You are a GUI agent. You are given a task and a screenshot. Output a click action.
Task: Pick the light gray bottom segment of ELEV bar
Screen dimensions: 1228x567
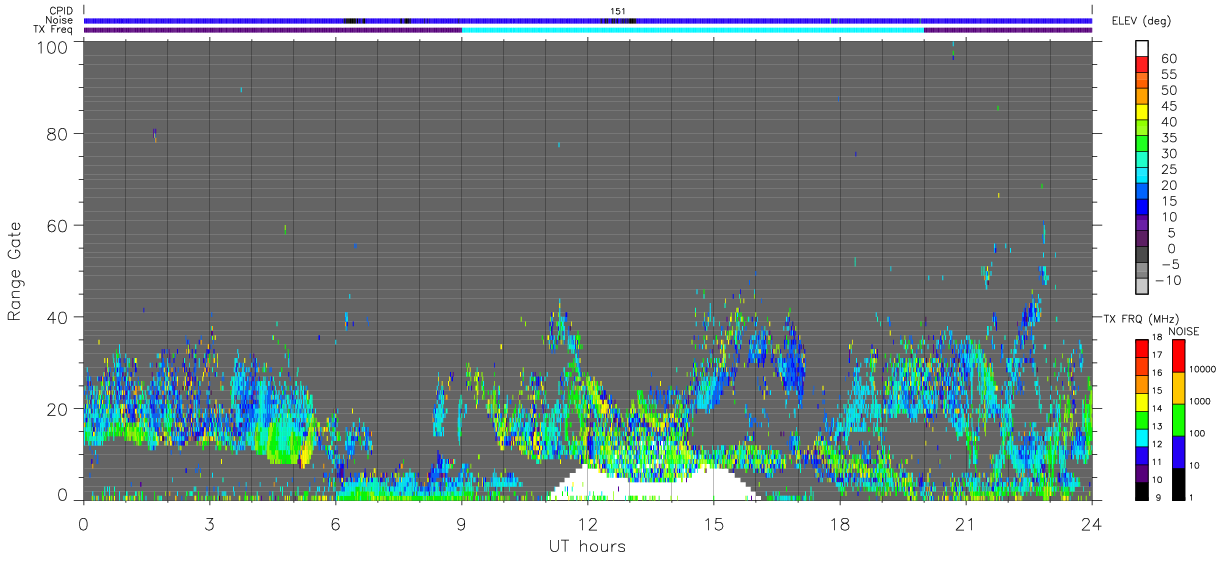pos(1142,287)
